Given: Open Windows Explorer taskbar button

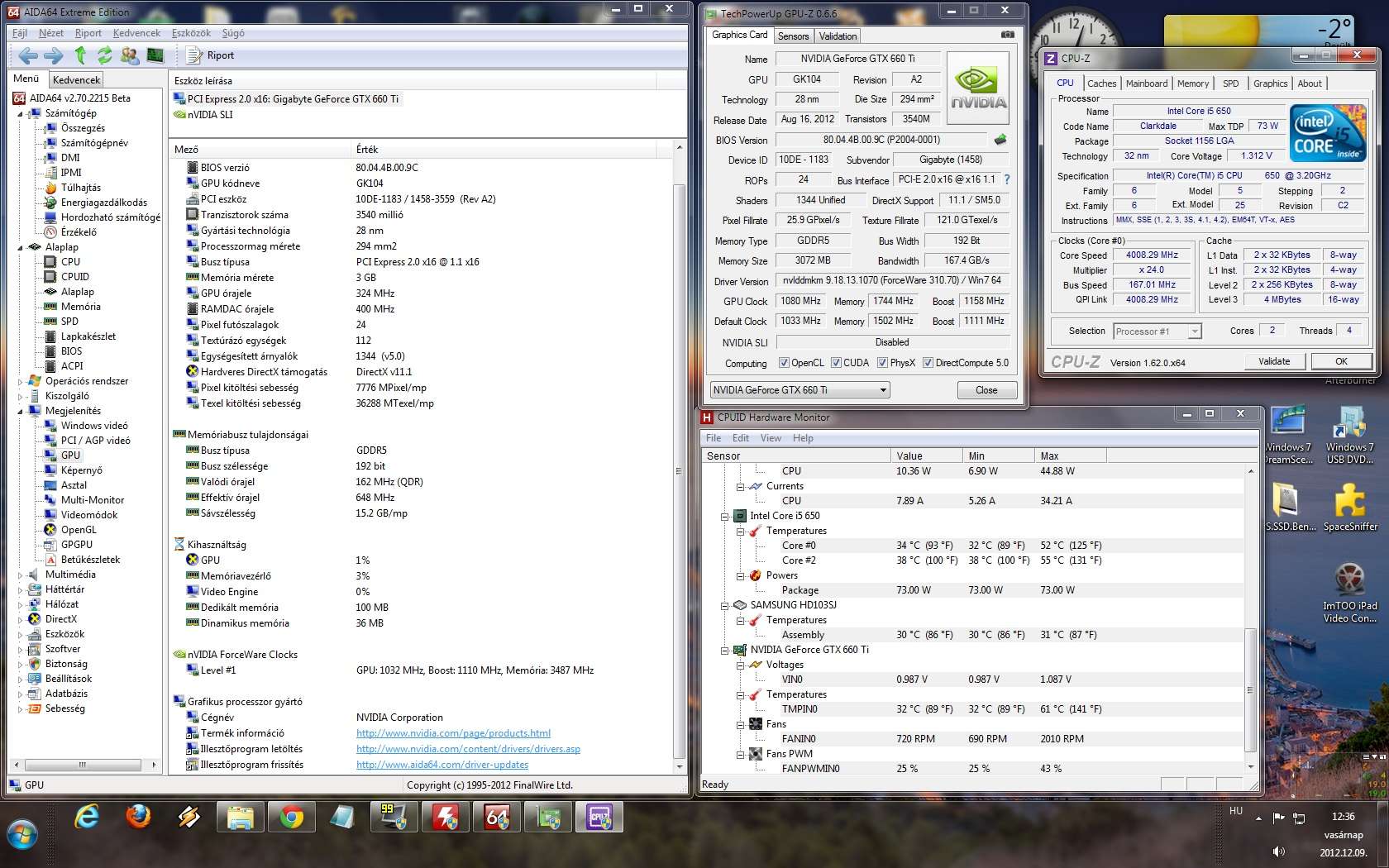Looking at the screenshot, I should [x=241, y=818].
